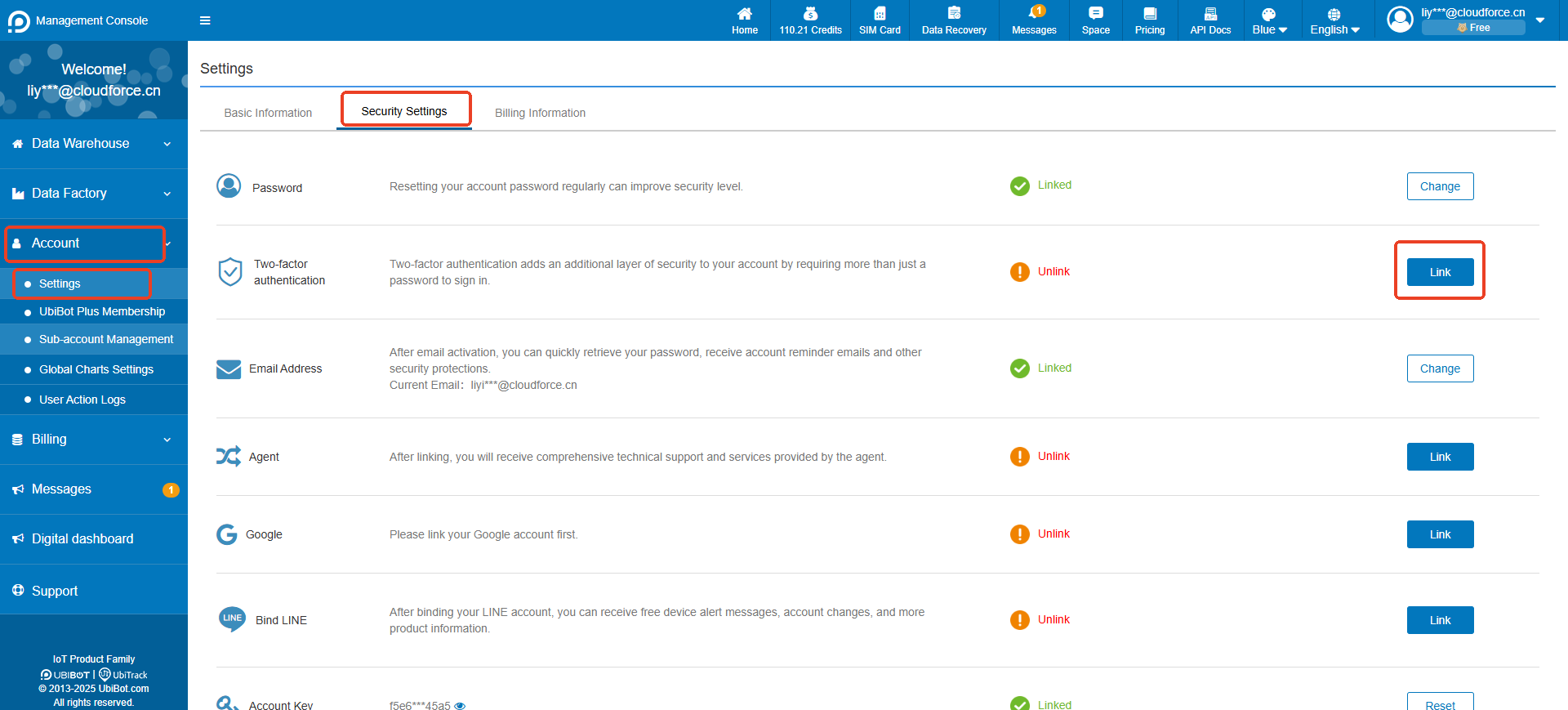Open Support in the sidebar

[x=94, y=591]
